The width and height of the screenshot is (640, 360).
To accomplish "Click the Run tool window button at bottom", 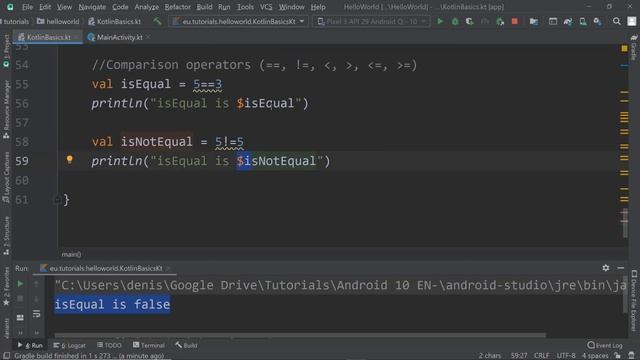I will pos(30,345).
